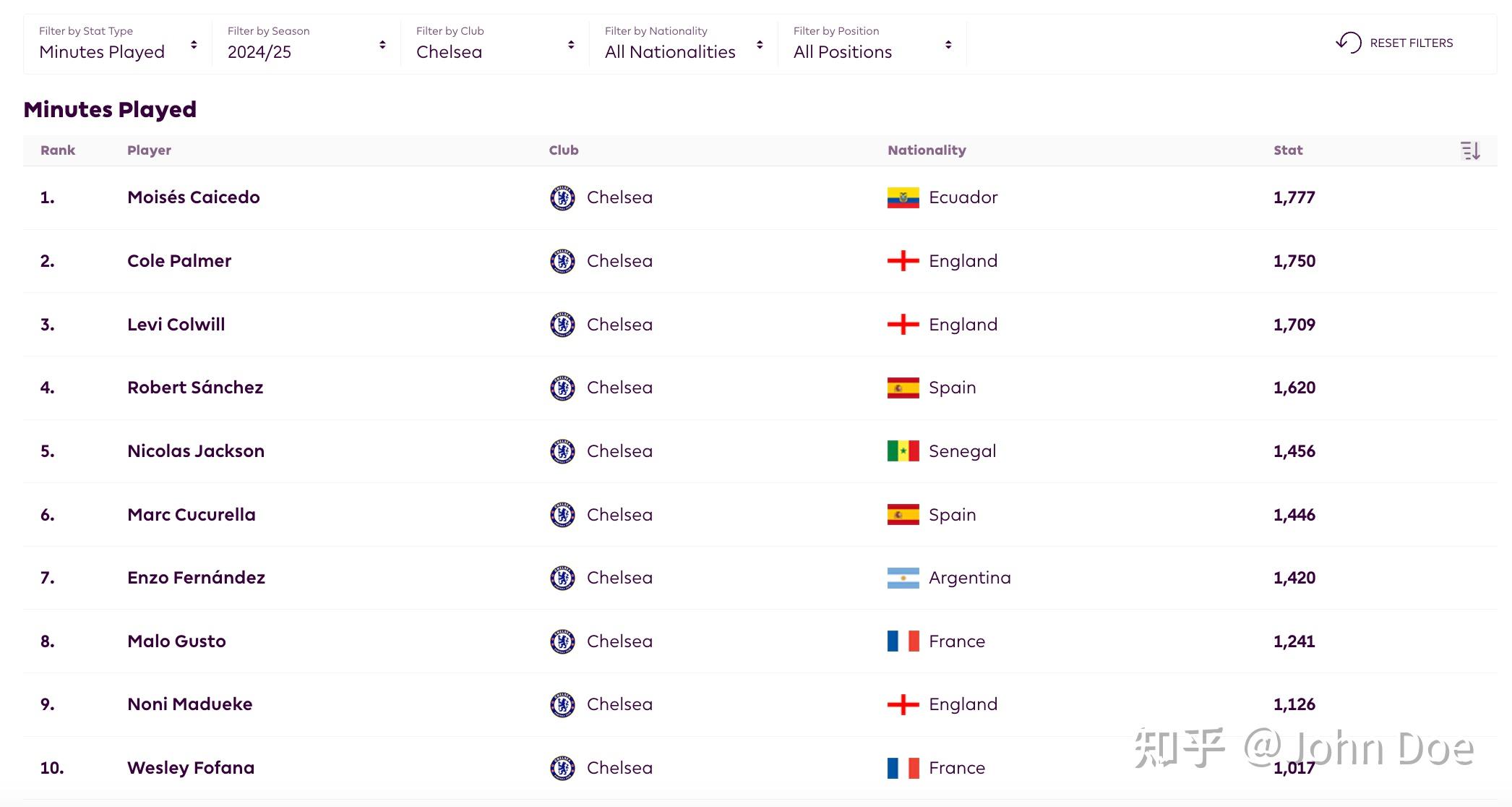
Task: Open Moisés Caicedo player link
Action: (x=194, y=197)
